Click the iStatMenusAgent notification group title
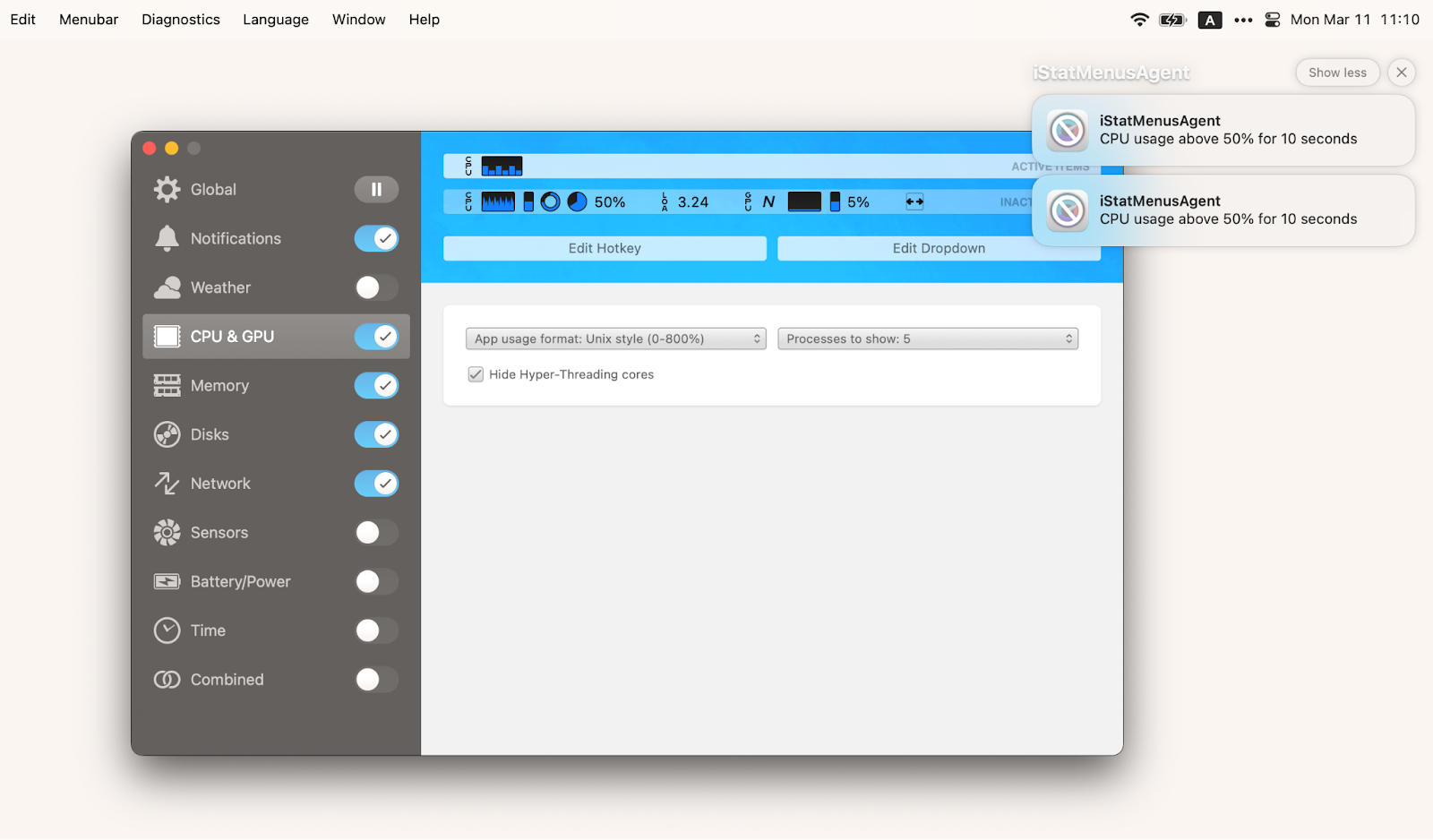The image size is (1433, 840). tap(1111, 73)
